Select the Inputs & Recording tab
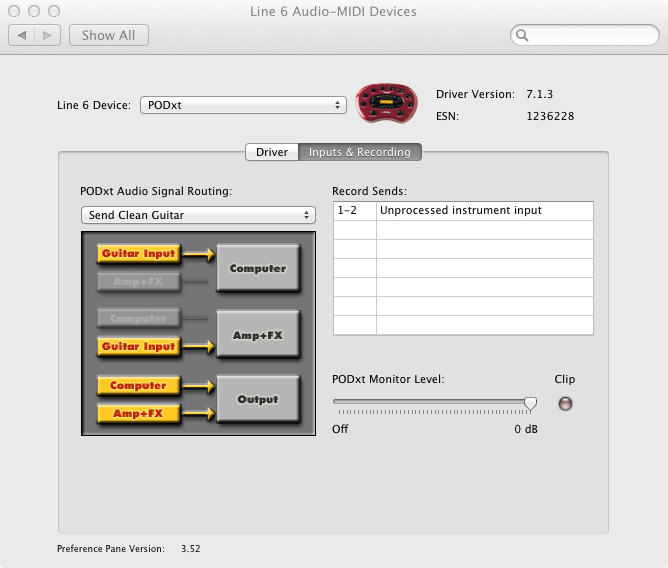Screen dimensions: 668x568 (360, 152)
